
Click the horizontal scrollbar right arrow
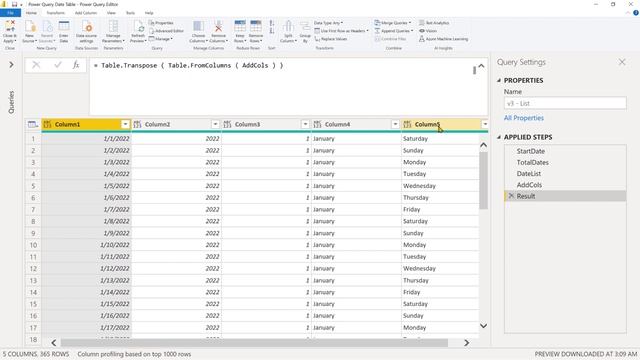click(x=466, y=343)
